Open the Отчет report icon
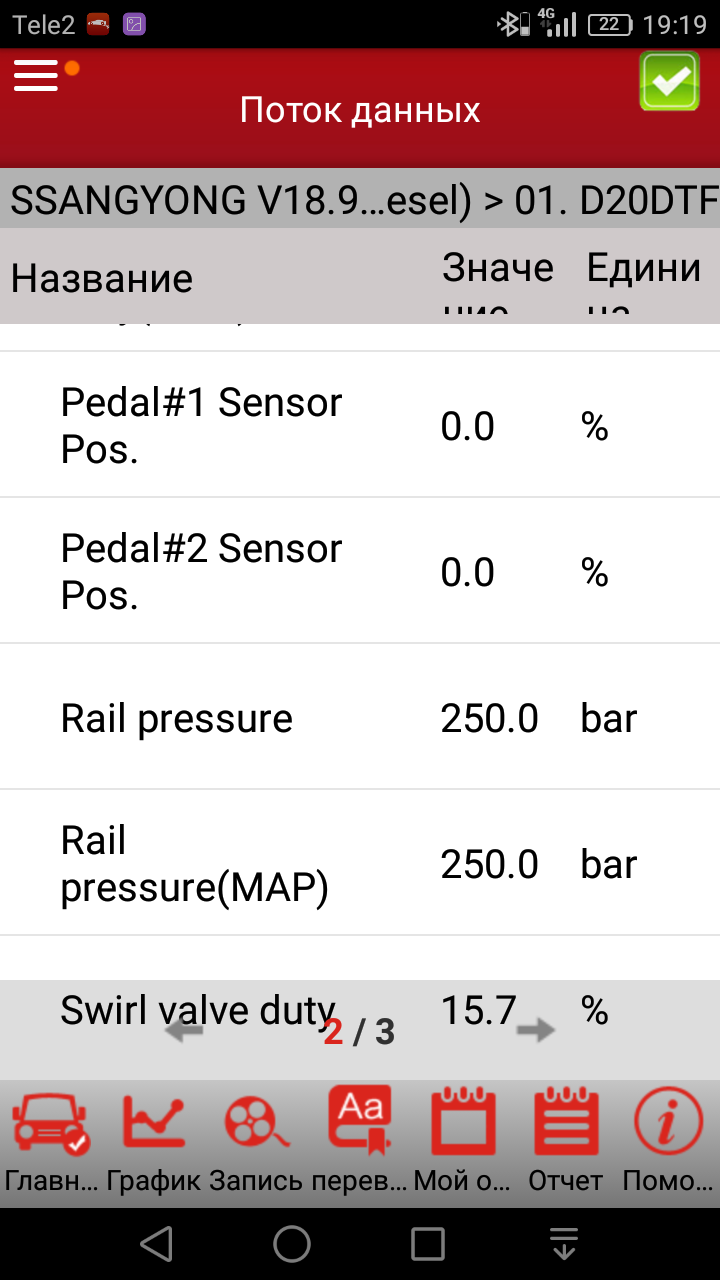 point(566,1125)
